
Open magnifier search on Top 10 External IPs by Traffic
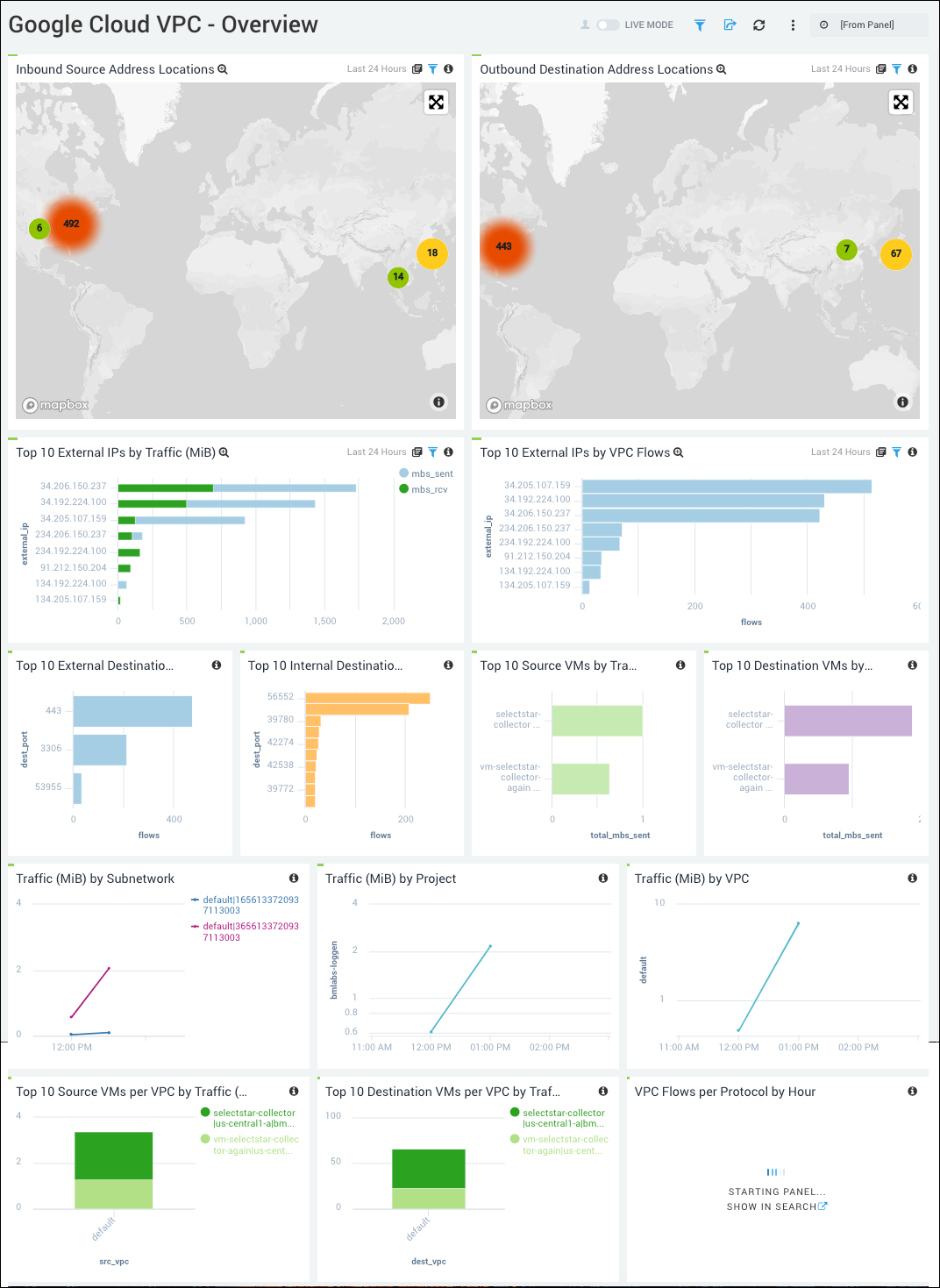[x=223, y=452]
